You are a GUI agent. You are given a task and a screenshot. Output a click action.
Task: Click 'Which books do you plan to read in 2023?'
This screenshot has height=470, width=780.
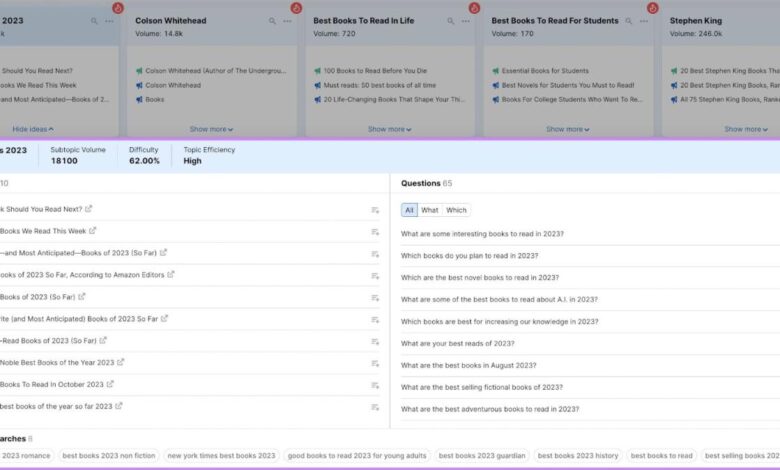pos(470,256)
